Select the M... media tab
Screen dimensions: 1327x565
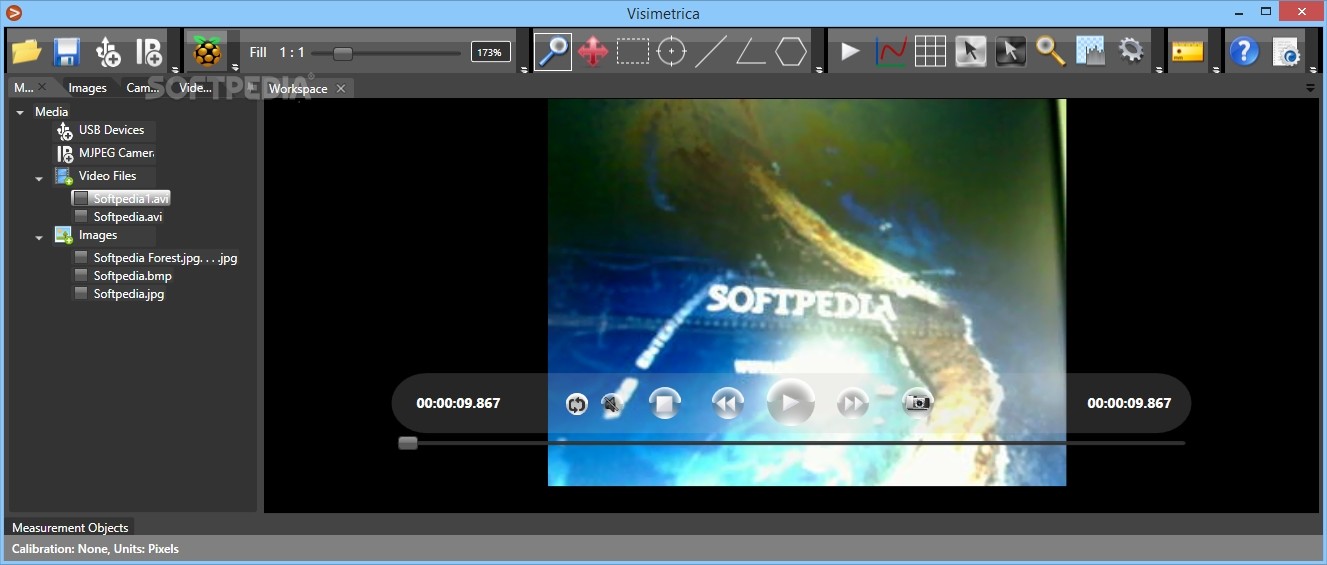[22, 88]
